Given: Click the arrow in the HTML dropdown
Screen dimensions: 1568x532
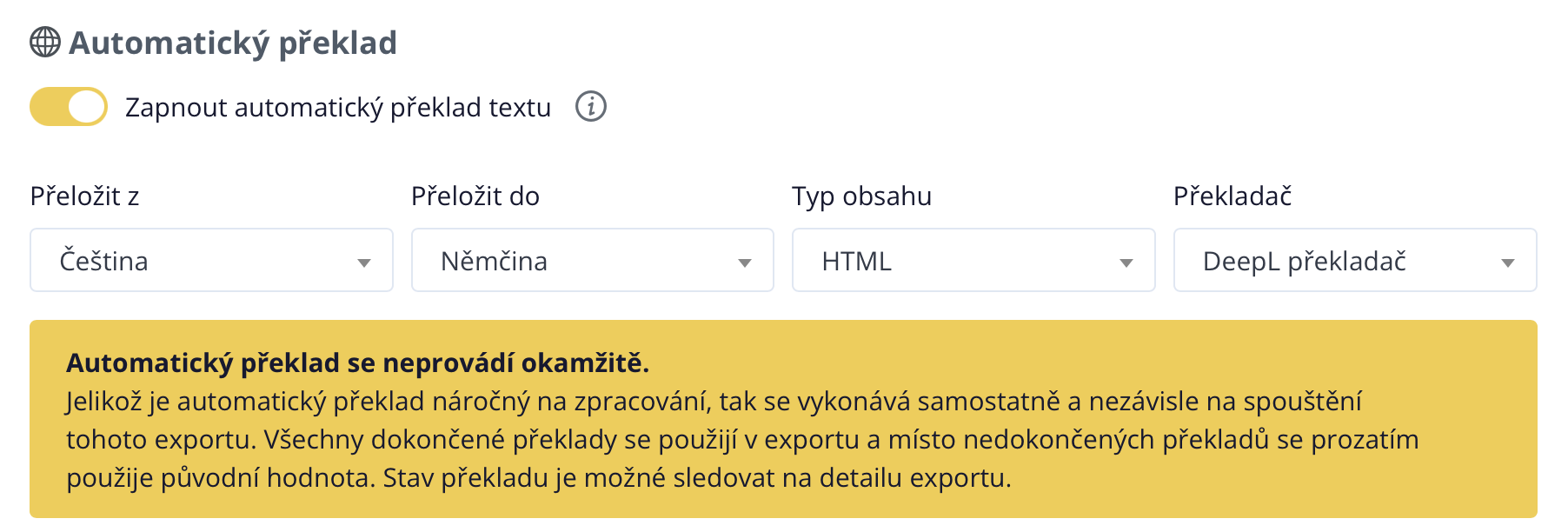Looking at the screenshot, I should pyautogui.click(x=1126, y=263).
